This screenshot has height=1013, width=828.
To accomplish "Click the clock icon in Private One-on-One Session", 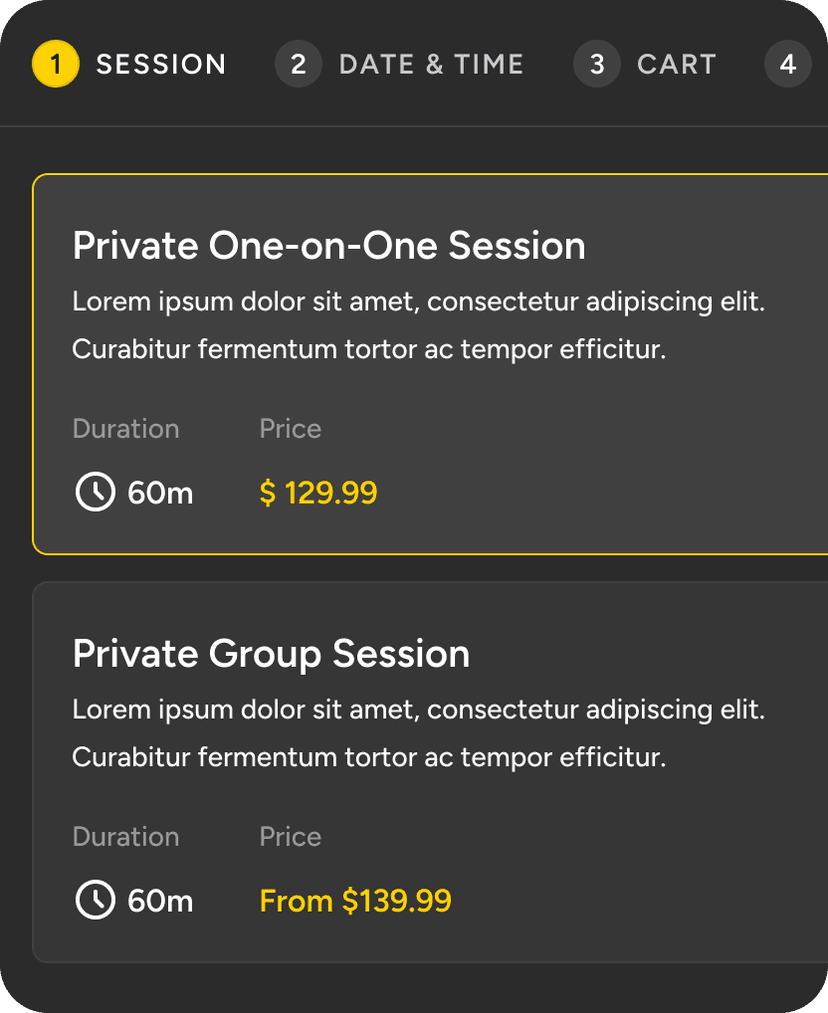I will pos(94,492).
